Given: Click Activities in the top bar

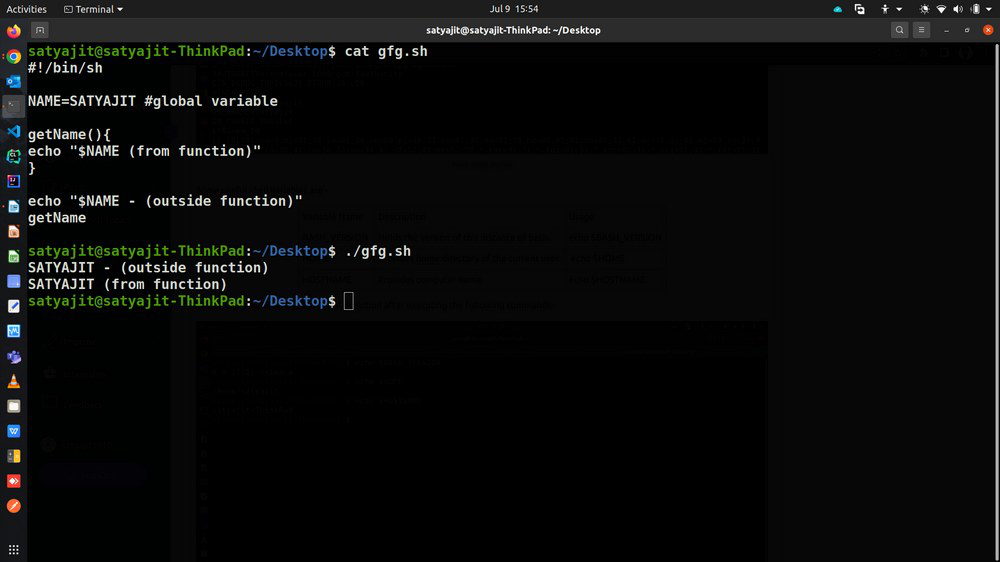Looking at the screenshot, I should point(27,9).
